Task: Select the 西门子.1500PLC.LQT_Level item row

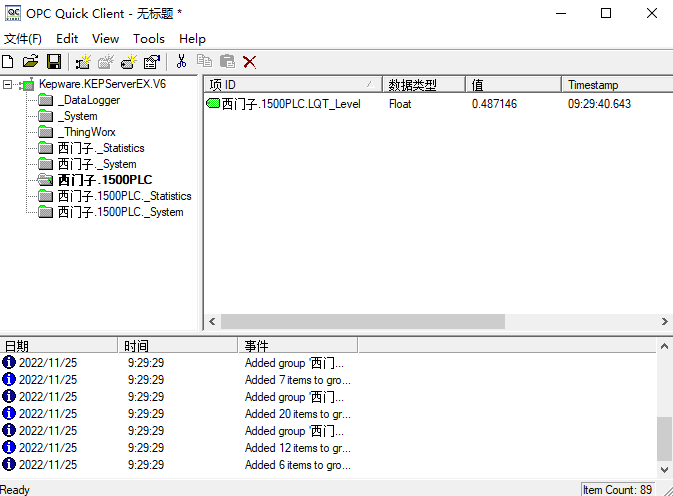Action: (439, 104)
